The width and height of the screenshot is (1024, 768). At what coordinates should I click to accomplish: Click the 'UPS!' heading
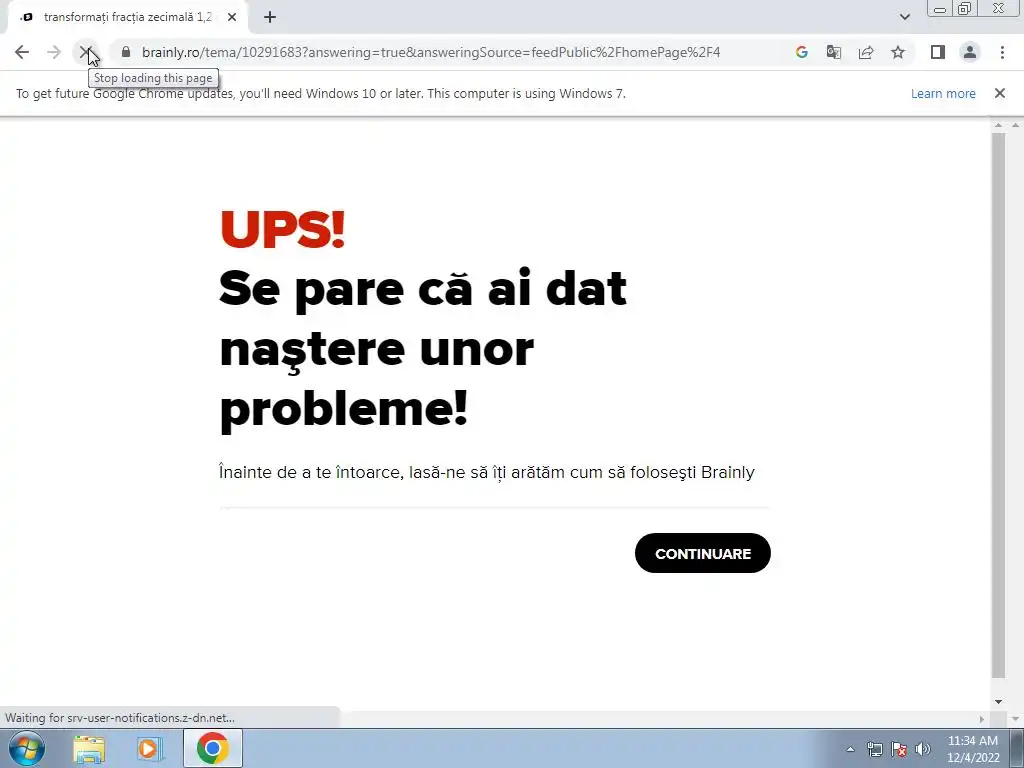282,229
